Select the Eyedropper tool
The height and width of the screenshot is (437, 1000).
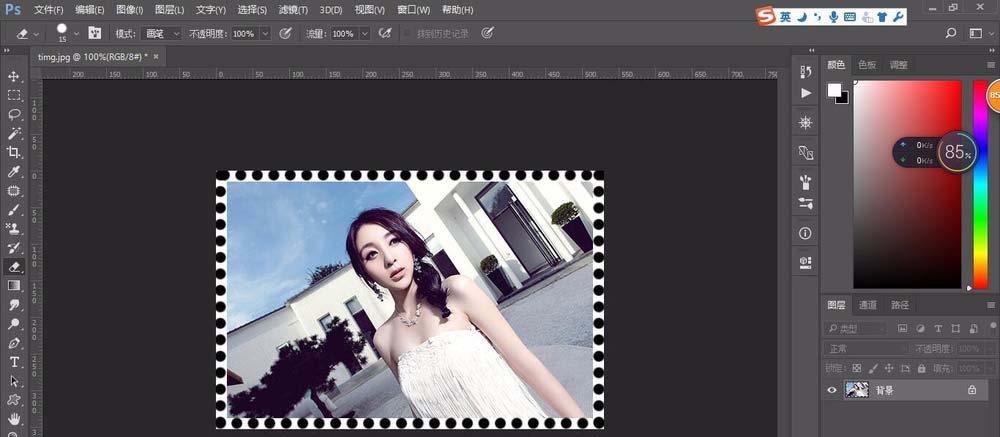[14, 171]
